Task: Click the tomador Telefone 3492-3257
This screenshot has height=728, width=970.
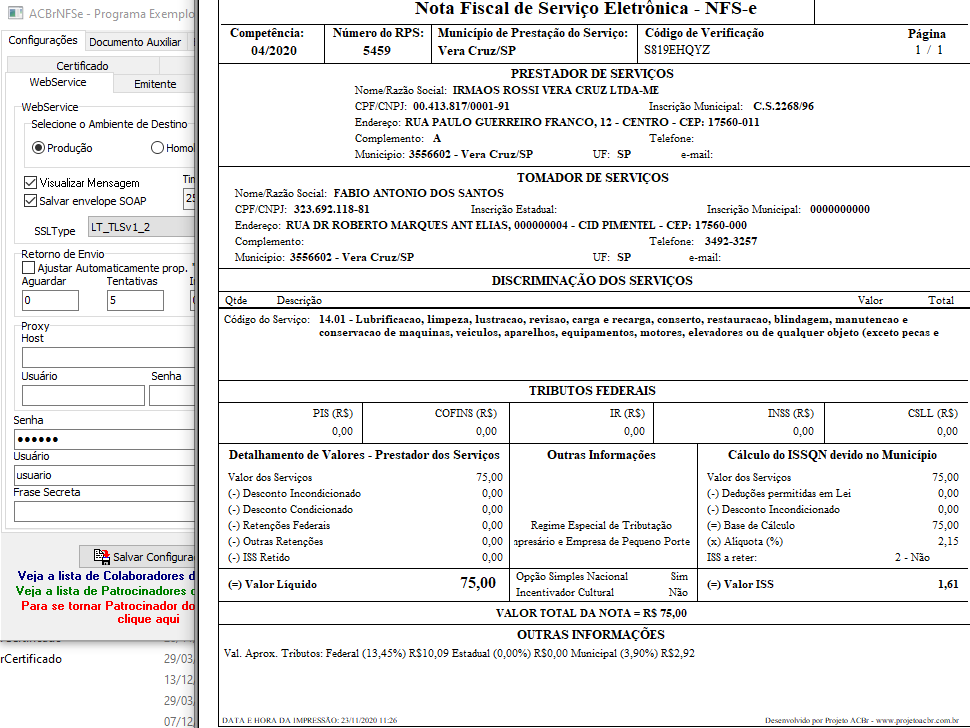Action: (x=731, y=241)
